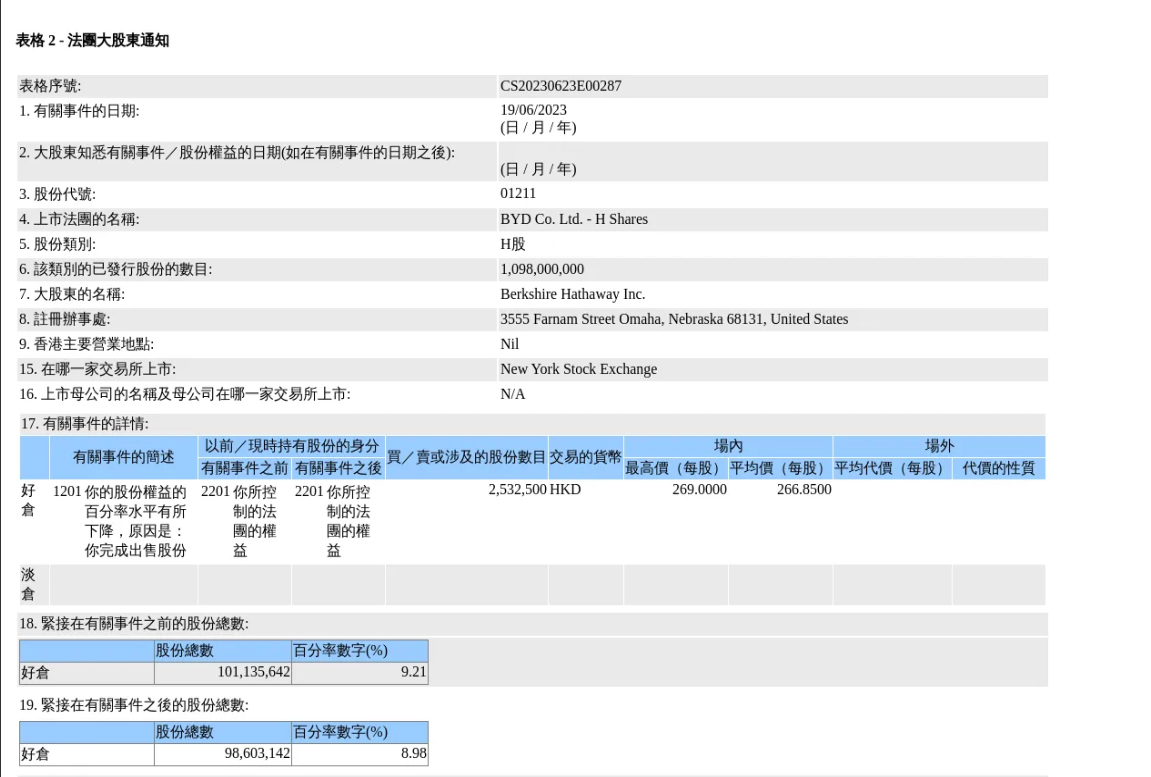Image resolution: width=1151 pixels, height=777 pixels.
Task: Click the New York Stock Exchange value
Action: tap(578, 369)
